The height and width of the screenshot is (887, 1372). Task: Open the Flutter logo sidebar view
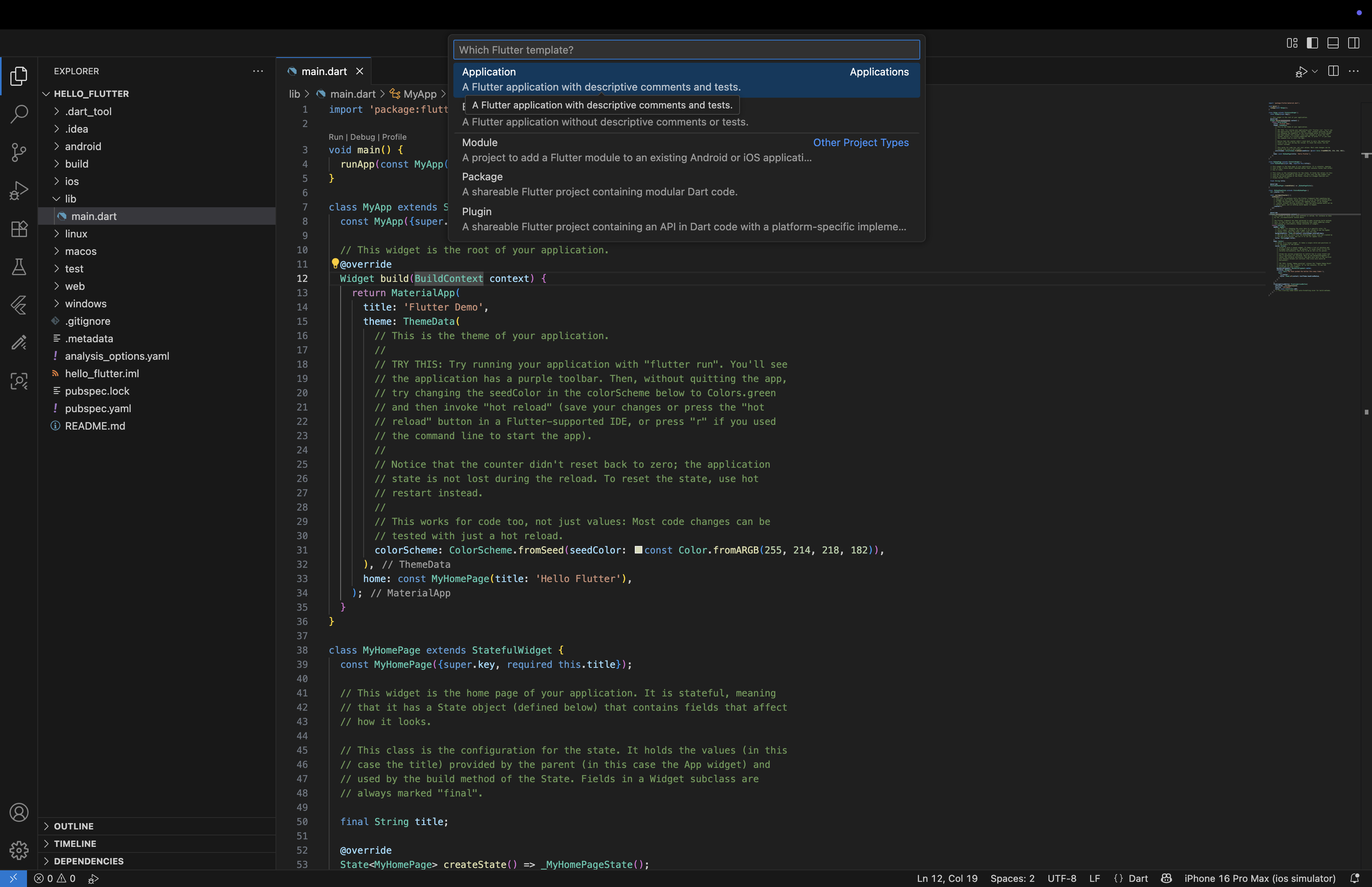pos(19,305)
